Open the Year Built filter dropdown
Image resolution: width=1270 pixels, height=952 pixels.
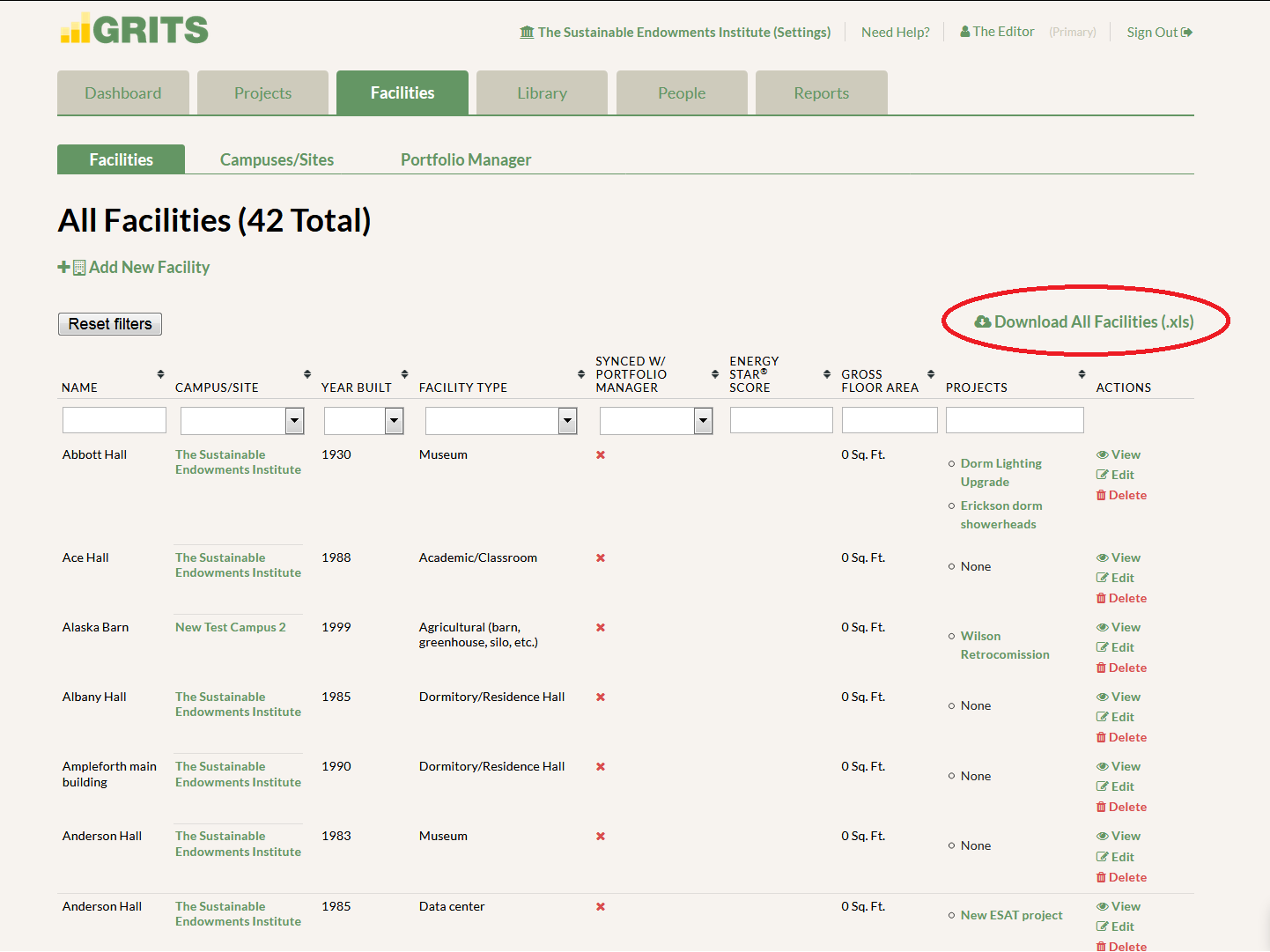click(364, 421)
